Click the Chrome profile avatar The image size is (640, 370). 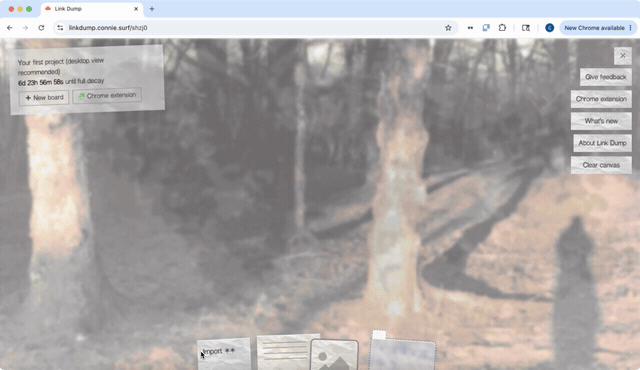549,28
